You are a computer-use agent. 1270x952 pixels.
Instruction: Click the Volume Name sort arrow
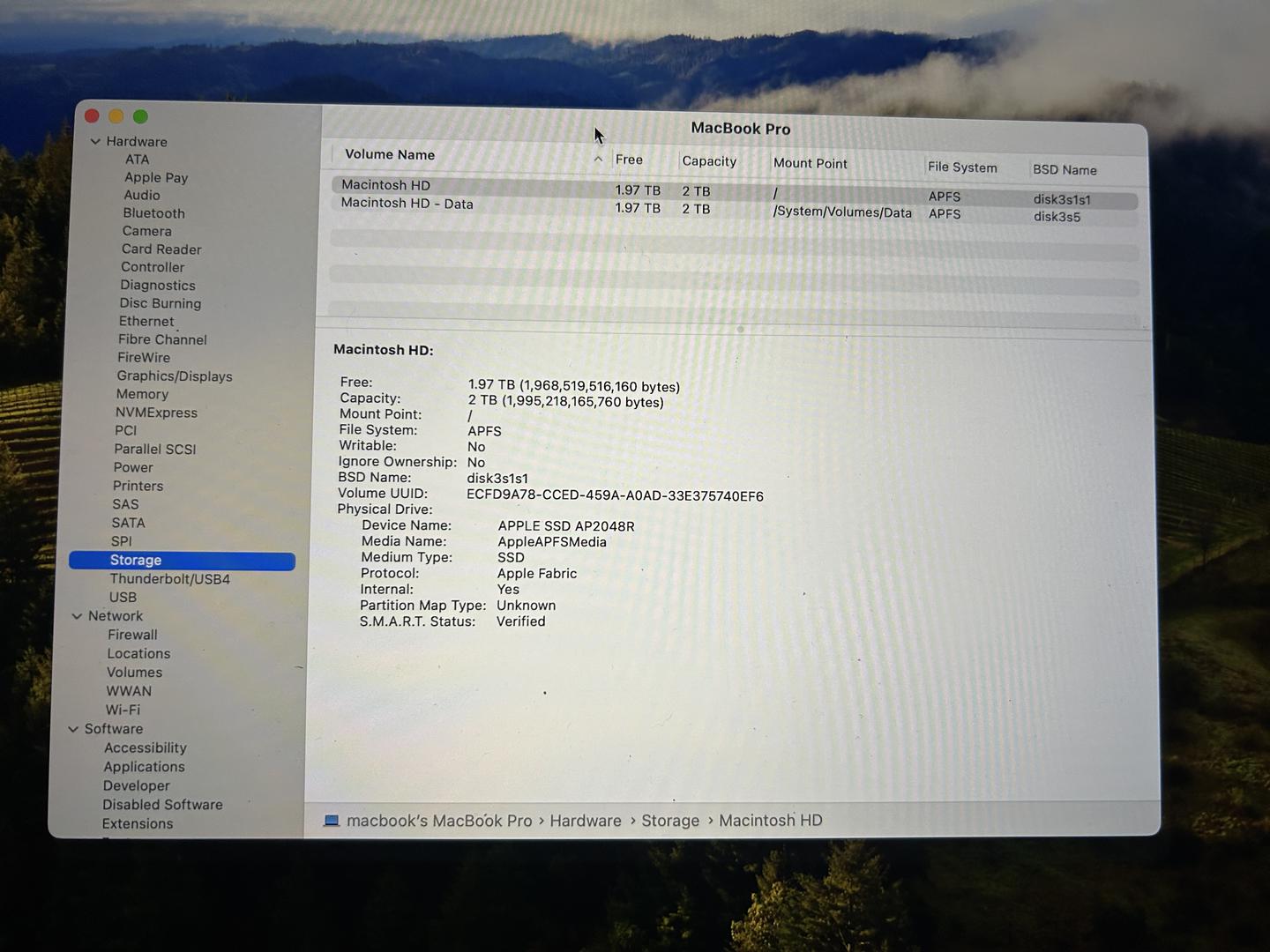pyautogui.click(x=598, y=159)
